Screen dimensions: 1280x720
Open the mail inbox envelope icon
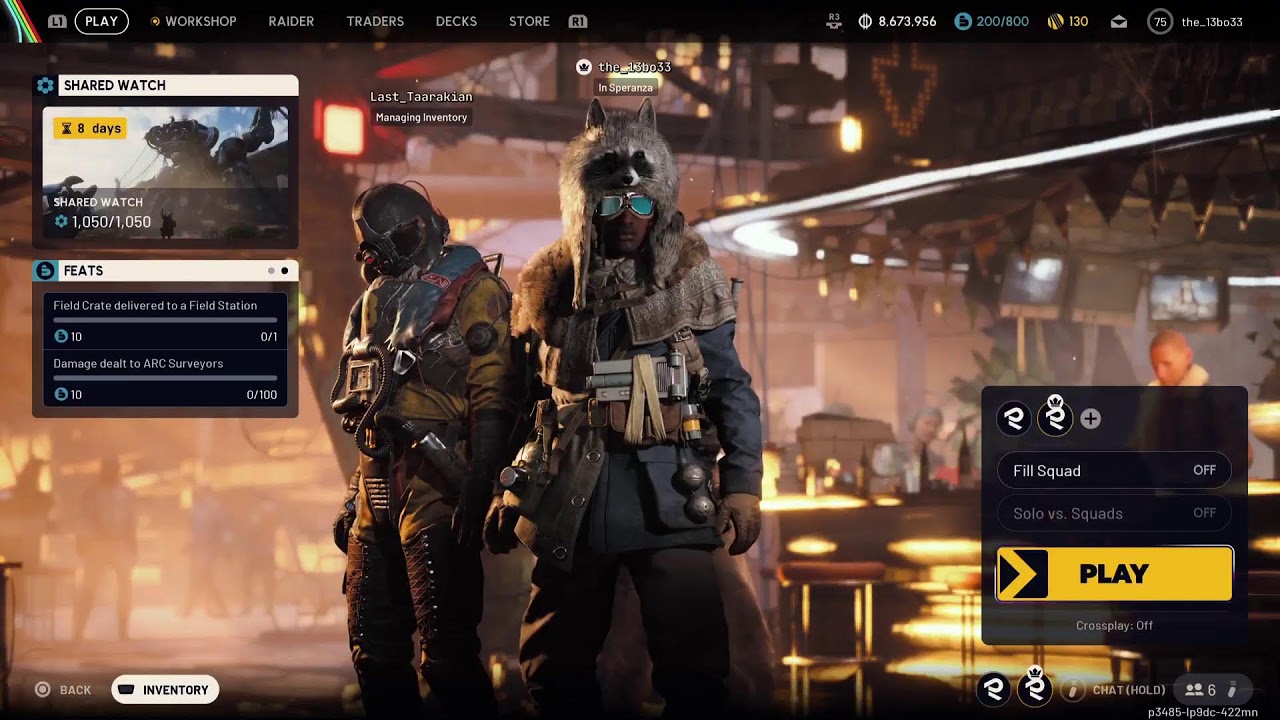1119,21
